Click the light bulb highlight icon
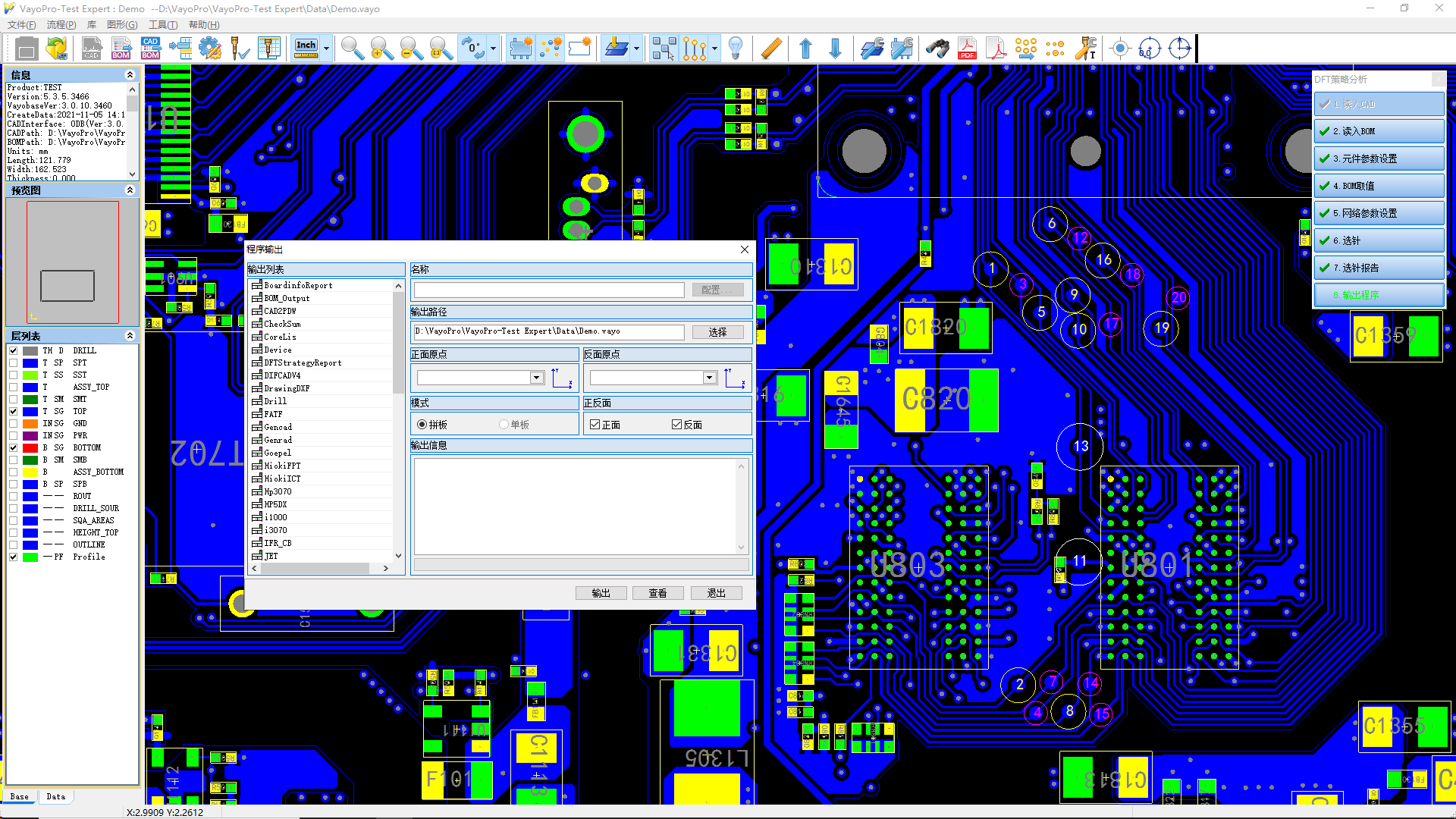Screen dimensions: 1456x819 pyautogui.click(x=735, y=49)
